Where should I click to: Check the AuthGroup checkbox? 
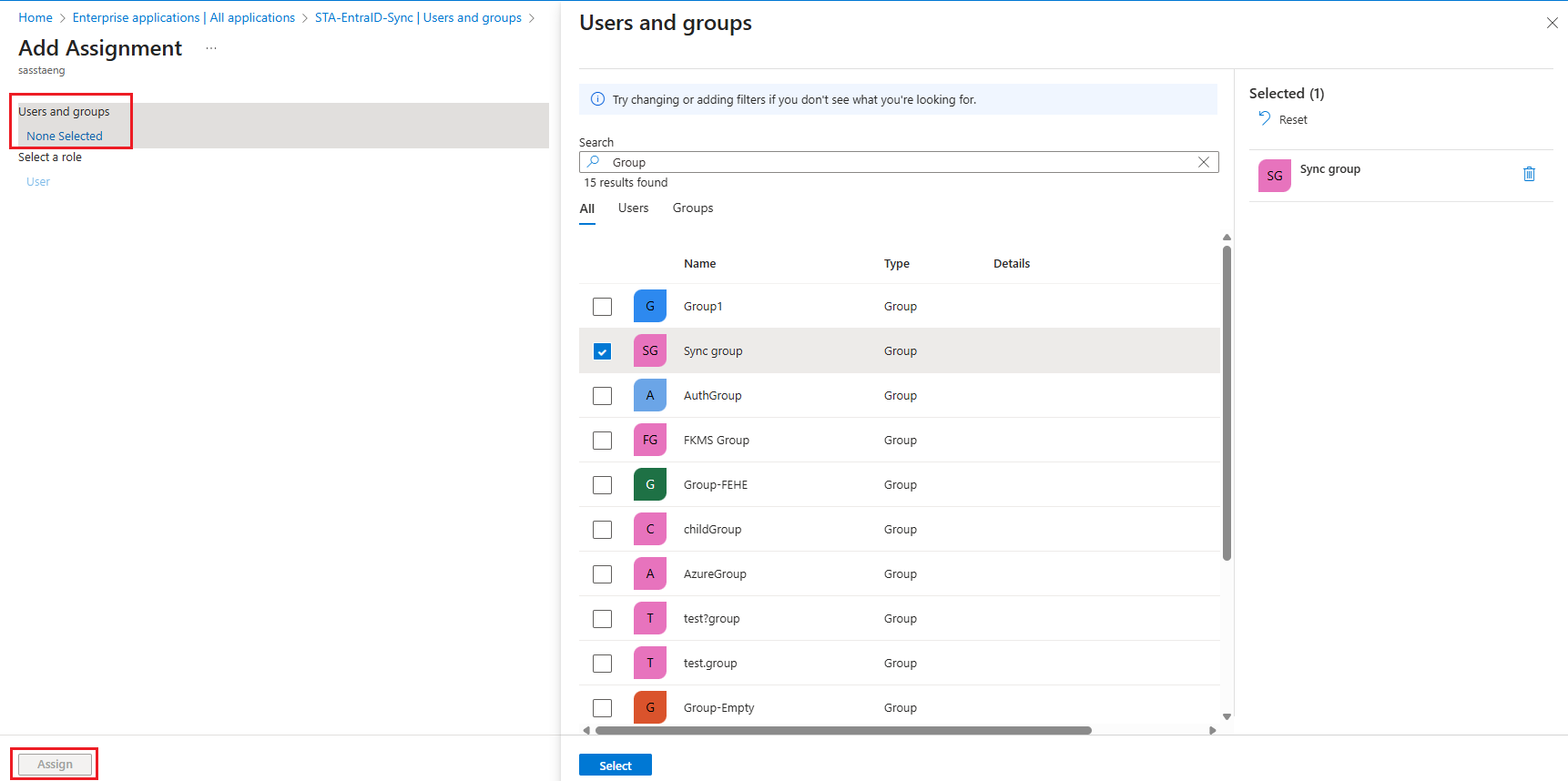click(602, 396)
